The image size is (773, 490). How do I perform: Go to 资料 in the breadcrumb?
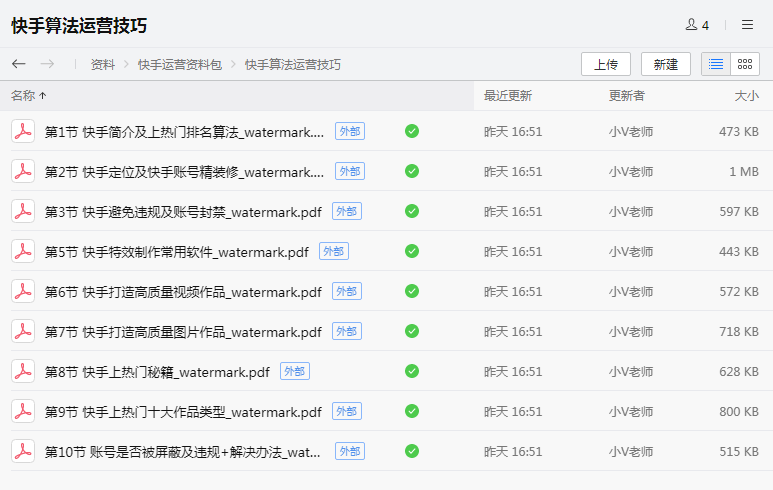click(103, 65)
